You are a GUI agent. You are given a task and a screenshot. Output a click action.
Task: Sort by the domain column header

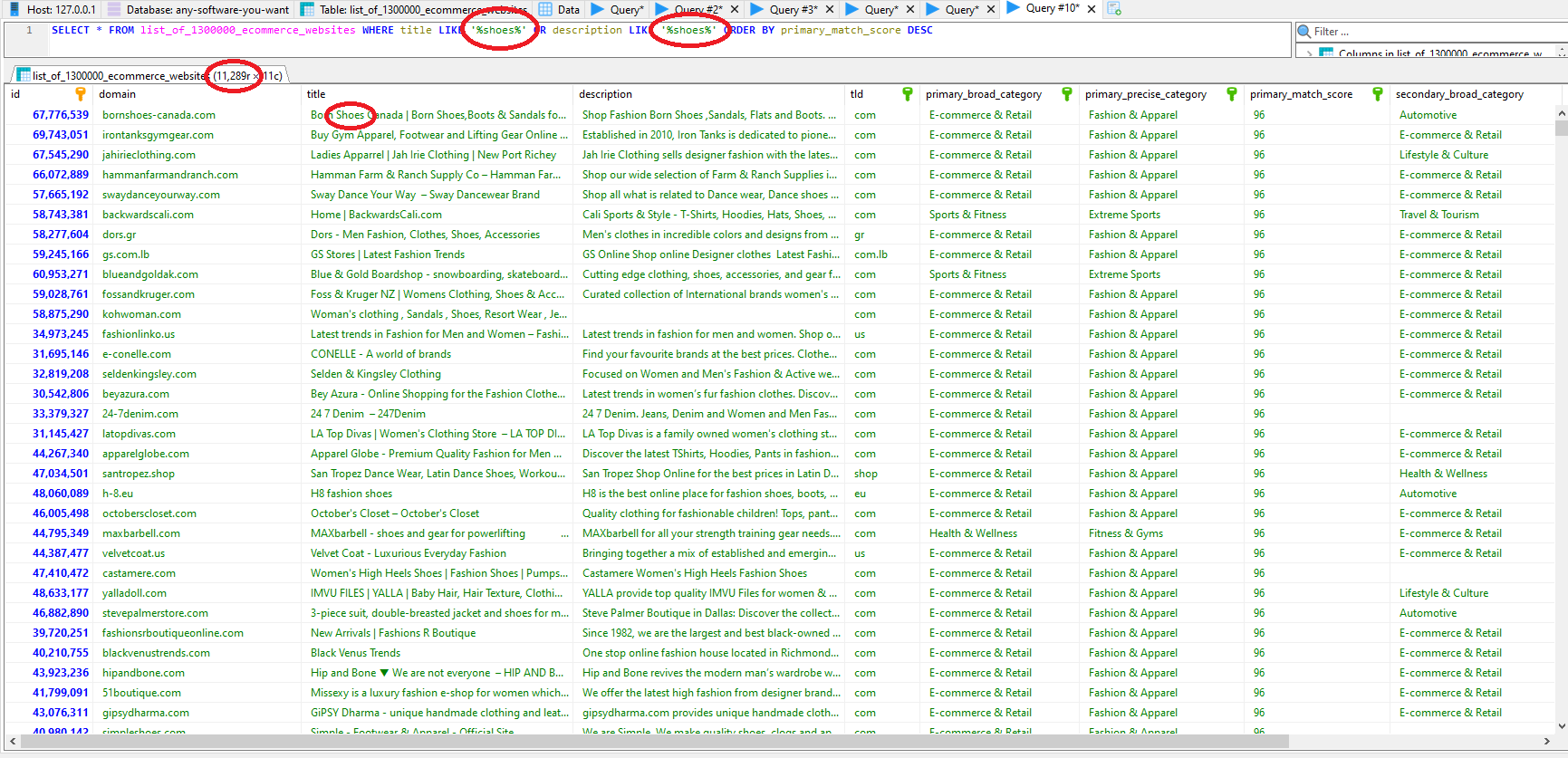coord(197,94)
